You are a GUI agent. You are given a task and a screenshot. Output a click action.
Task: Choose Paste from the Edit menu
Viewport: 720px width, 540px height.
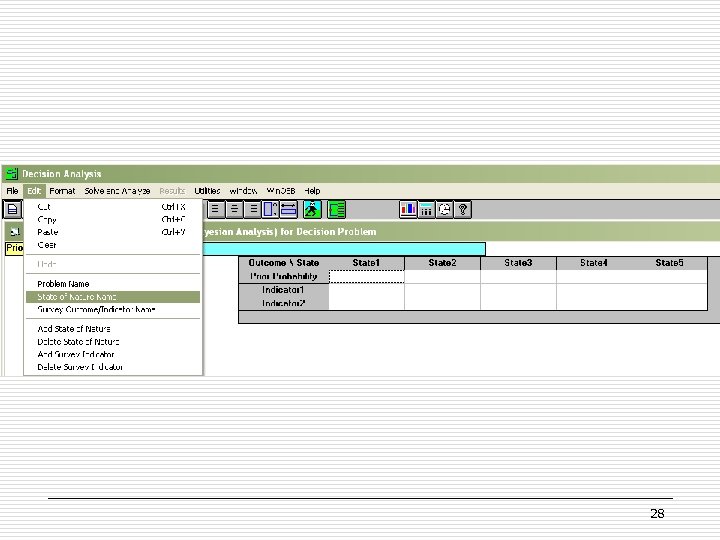point(113,232)
